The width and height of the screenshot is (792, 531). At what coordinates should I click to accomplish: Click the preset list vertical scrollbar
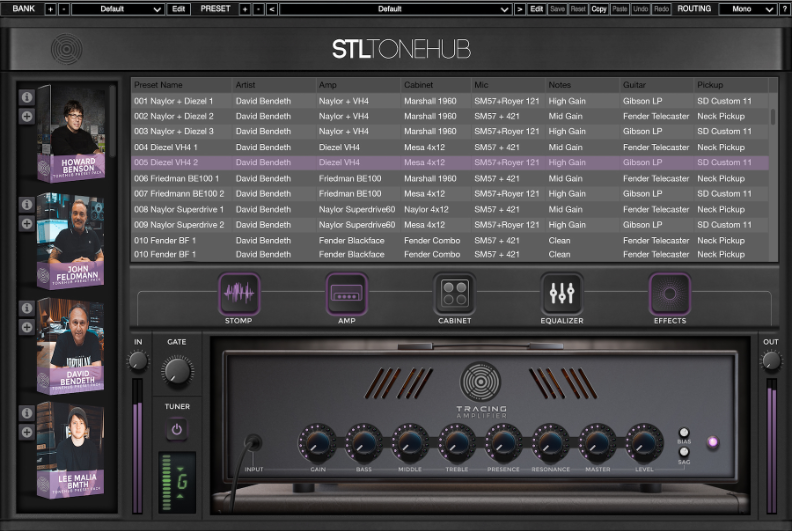(773, 117)
